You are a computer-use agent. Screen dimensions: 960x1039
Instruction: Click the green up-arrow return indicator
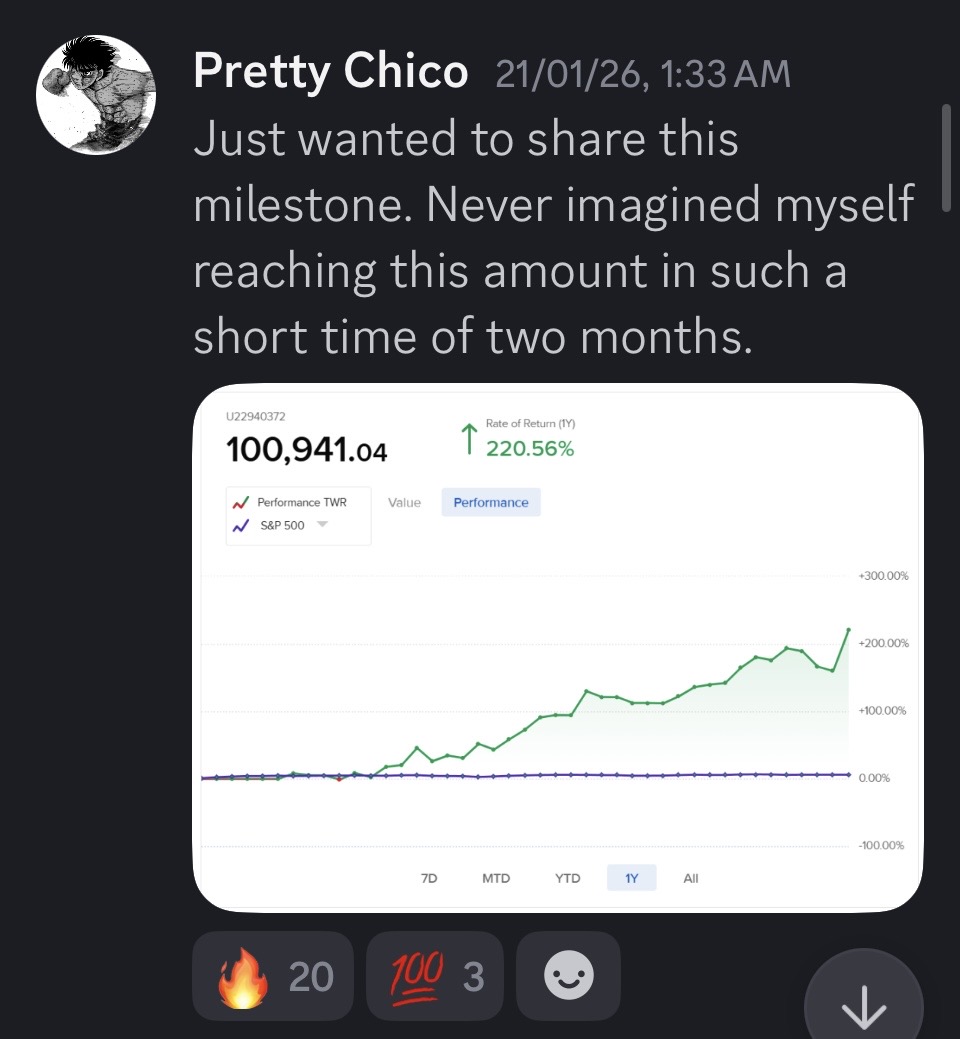click(467, 439)
